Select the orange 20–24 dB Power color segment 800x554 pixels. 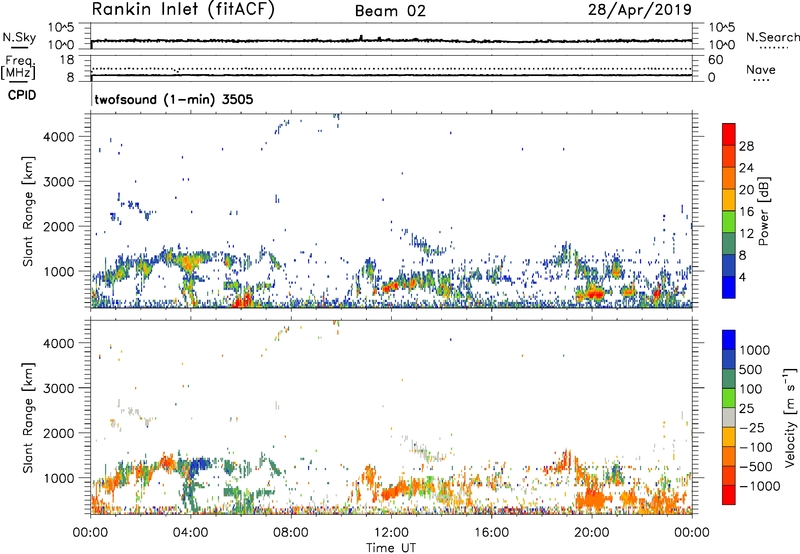click(729, 178)
